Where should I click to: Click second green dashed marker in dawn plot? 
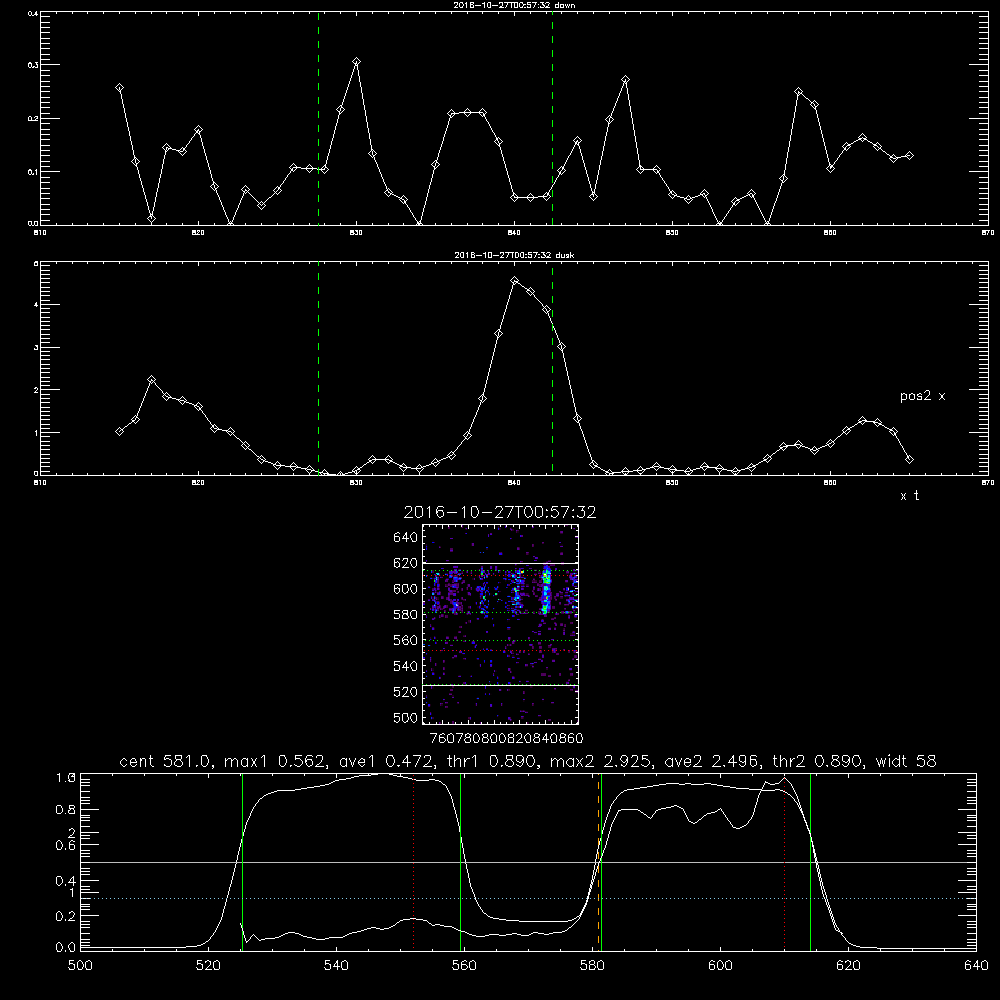point(552,118)
